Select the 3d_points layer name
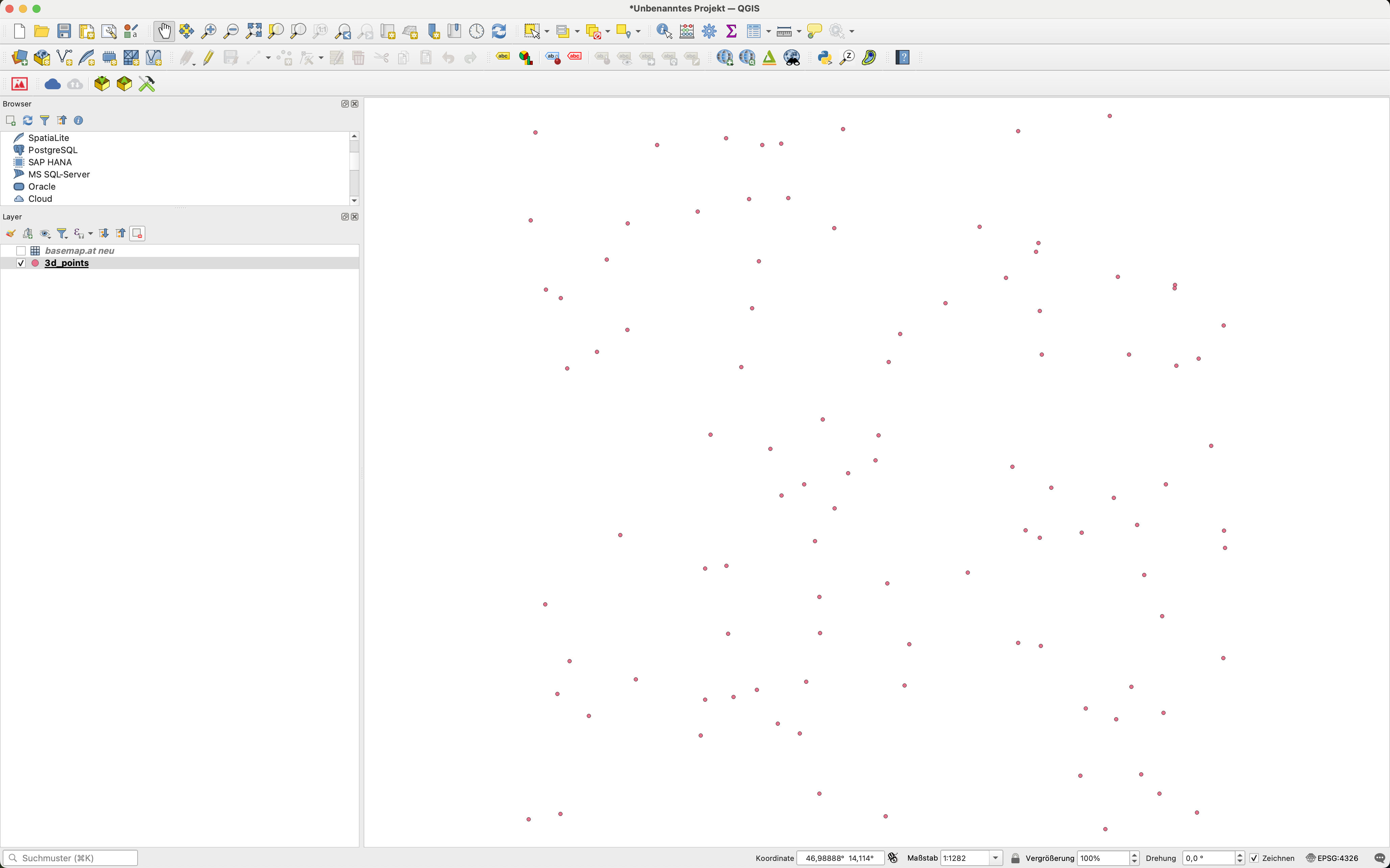1390x868 pixels. [x=67, y=263]
